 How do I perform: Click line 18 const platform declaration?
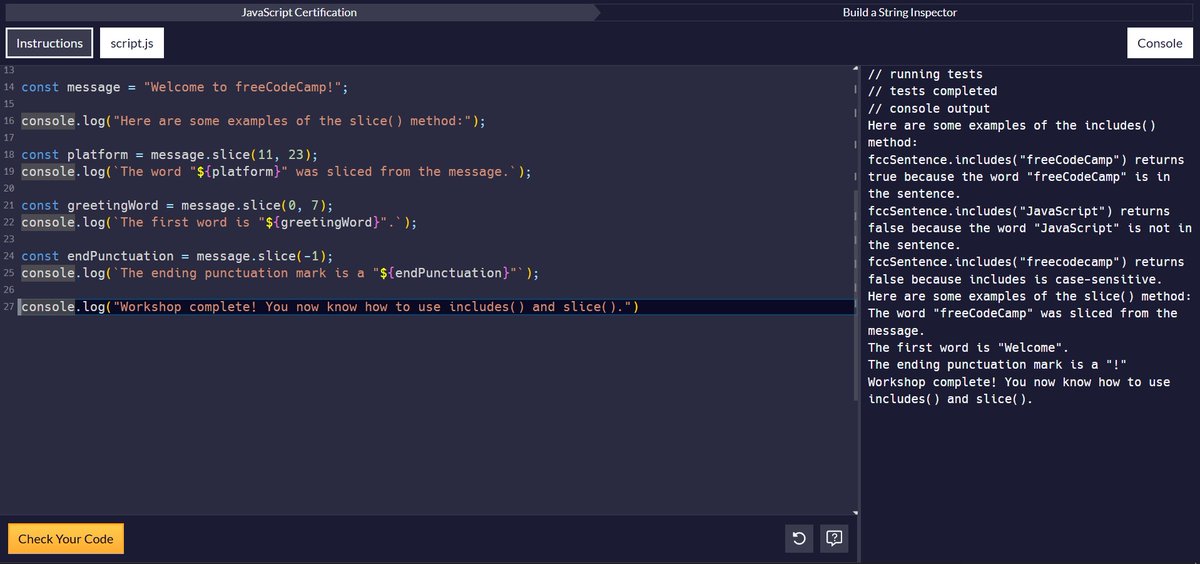(169, 154)
